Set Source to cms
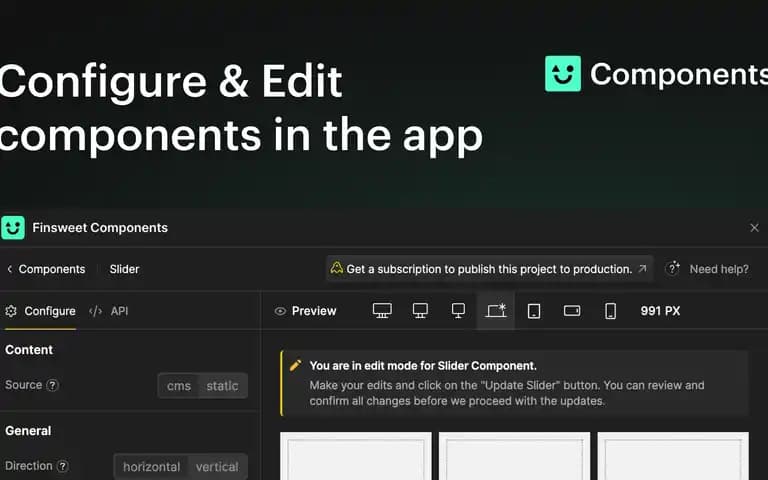Image resolution: width=768 pixels, height=480 pixels. click(179, 386)
